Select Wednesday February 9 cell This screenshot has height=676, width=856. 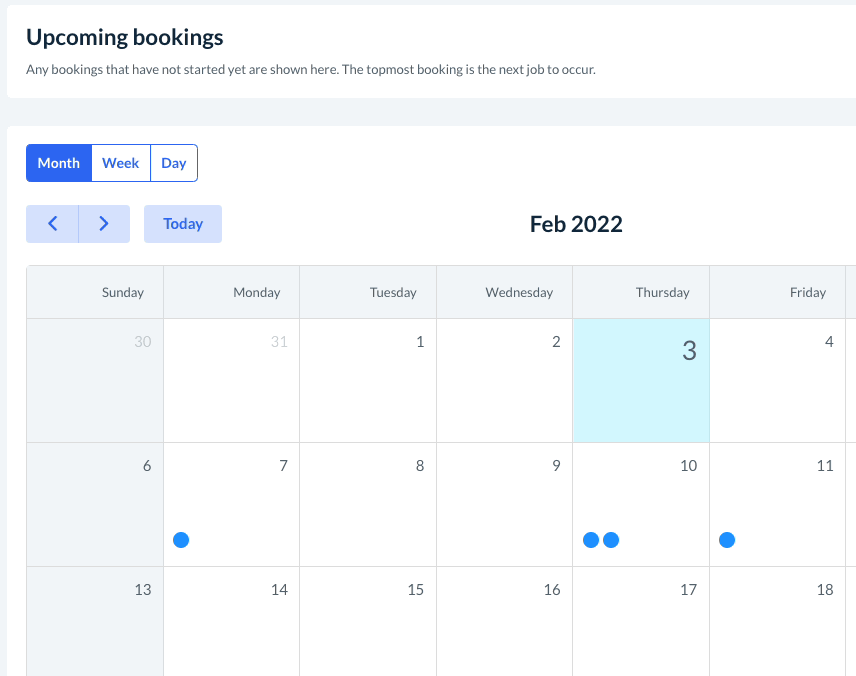(x=504, y=505)
